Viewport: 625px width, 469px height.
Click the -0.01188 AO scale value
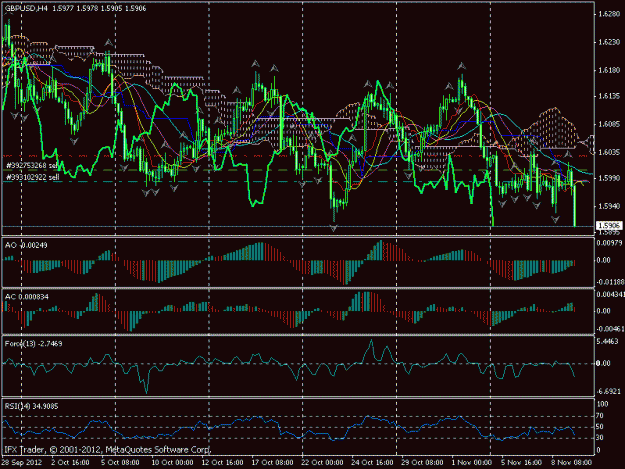pos(610,282)
